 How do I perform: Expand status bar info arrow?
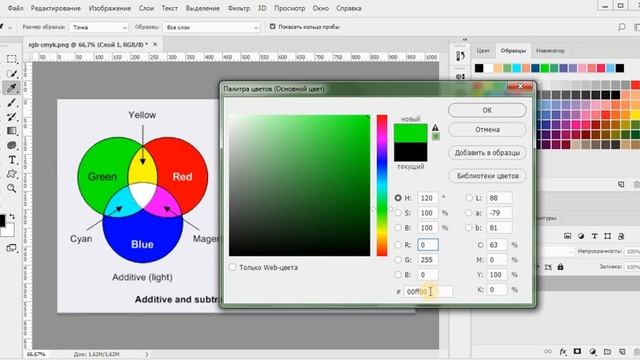pos(147,354)
